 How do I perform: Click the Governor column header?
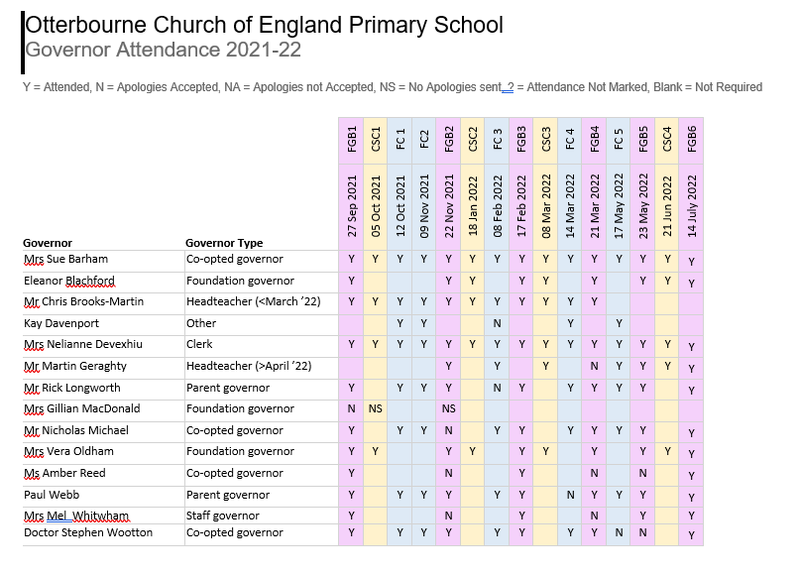(x=47, y=243)
